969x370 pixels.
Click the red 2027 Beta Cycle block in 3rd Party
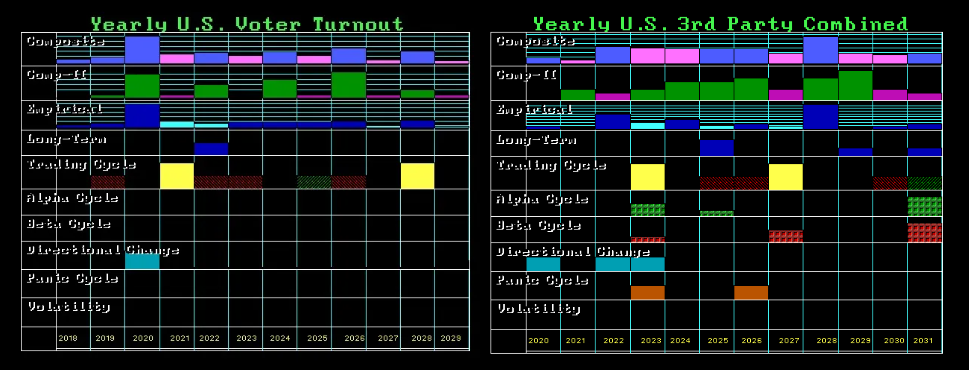click(785, 237)
